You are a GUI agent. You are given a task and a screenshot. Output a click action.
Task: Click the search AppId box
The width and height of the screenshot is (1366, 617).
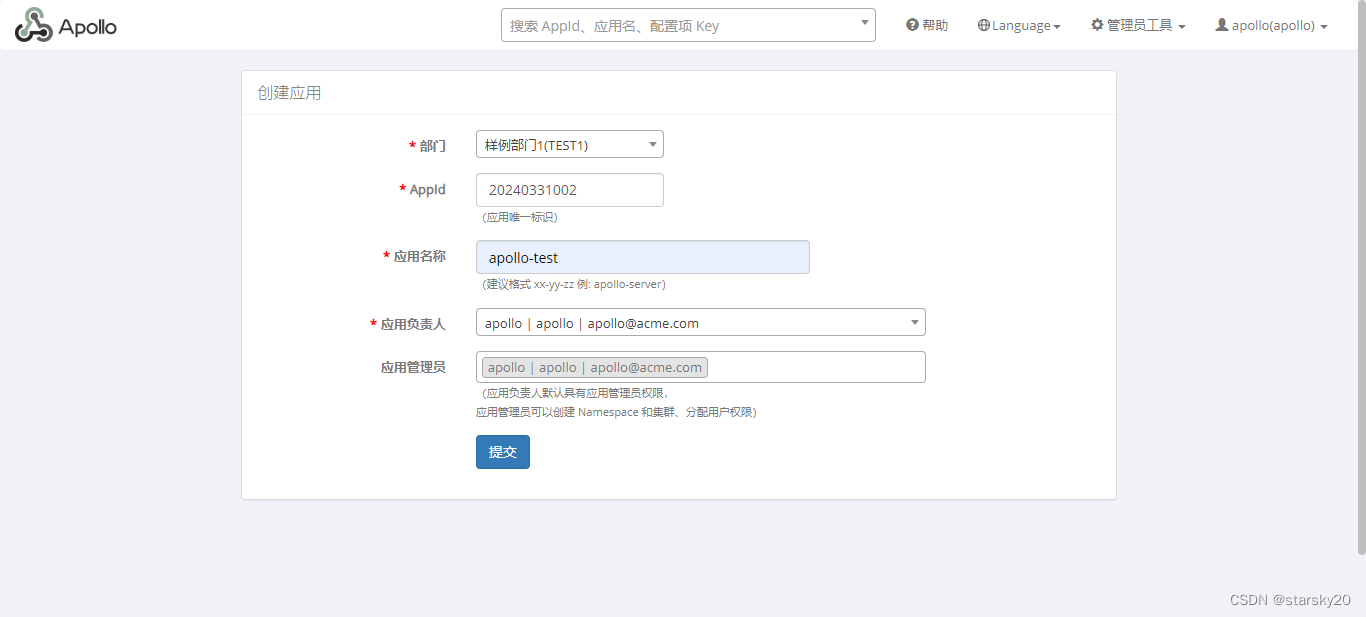click(670, 24)
